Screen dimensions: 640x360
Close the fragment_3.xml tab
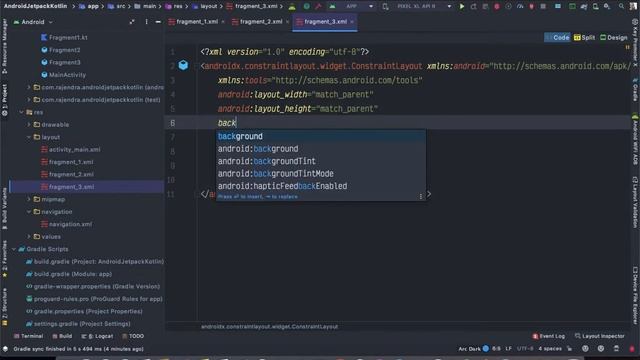[352, 22]
